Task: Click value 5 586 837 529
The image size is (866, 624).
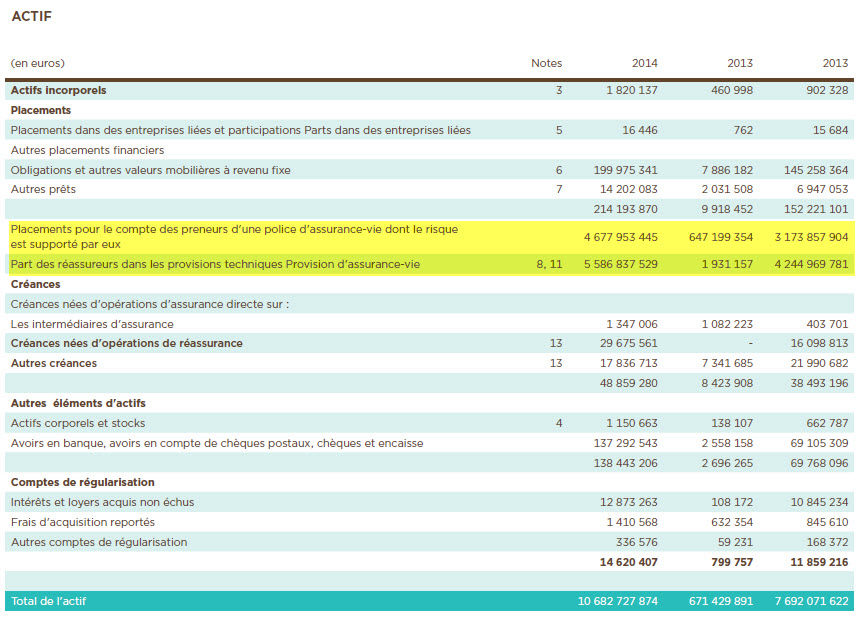Action: 621,265
